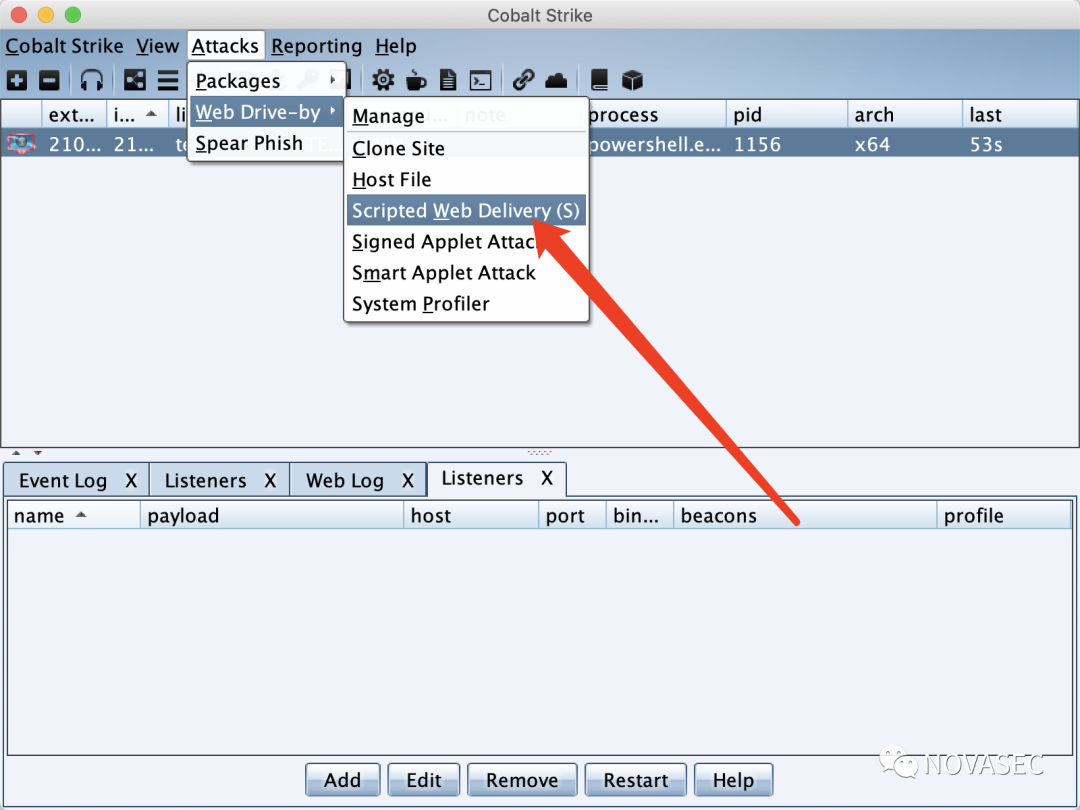Select Clone Site menu entry
This screenshot has height=810, width=1080.
pyautogui.click(x=466, y=148)
